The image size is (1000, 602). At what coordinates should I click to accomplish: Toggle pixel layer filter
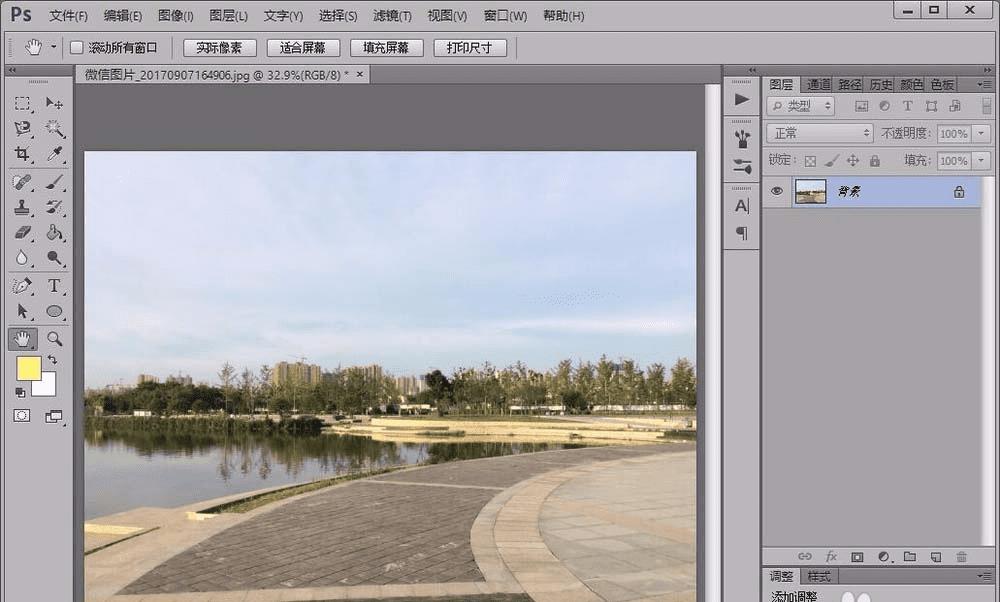point(861,106)
